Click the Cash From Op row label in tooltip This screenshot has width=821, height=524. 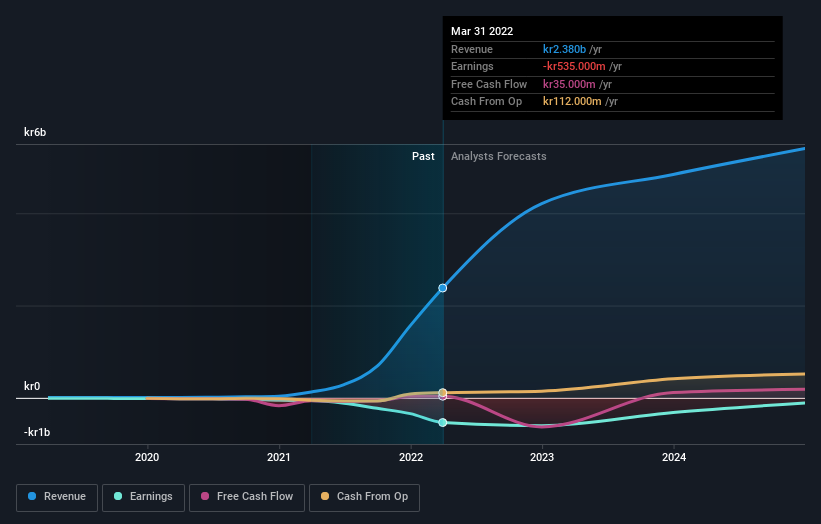(x=486, y=102)
